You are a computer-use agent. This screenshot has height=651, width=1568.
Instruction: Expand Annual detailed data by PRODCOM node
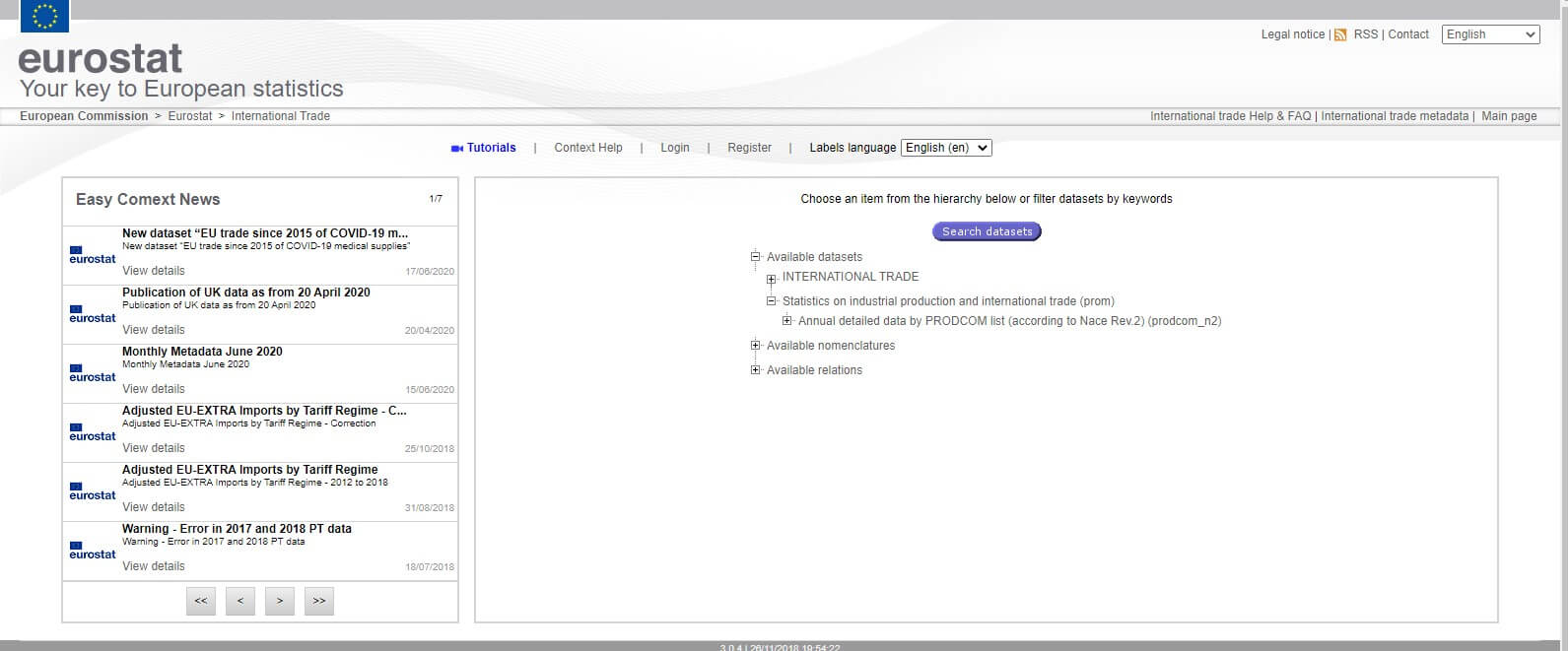coord(787,321)
